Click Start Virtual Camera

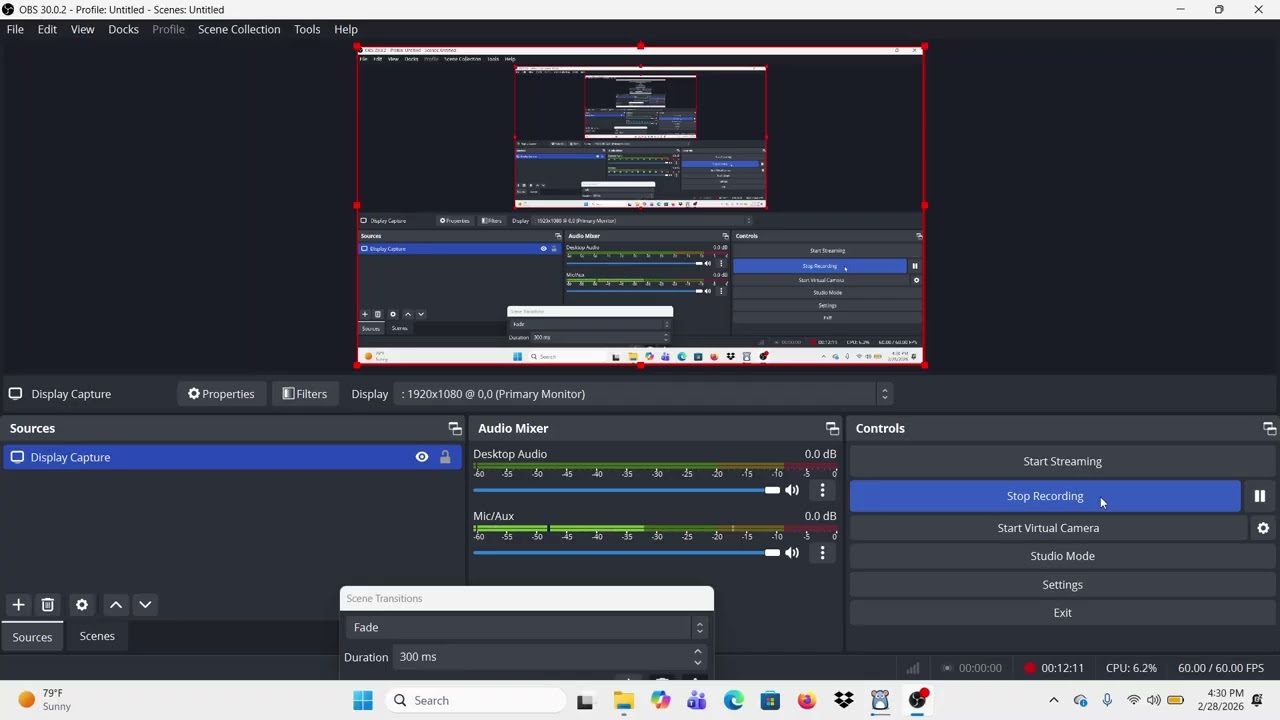click(x=1048, y=528)
